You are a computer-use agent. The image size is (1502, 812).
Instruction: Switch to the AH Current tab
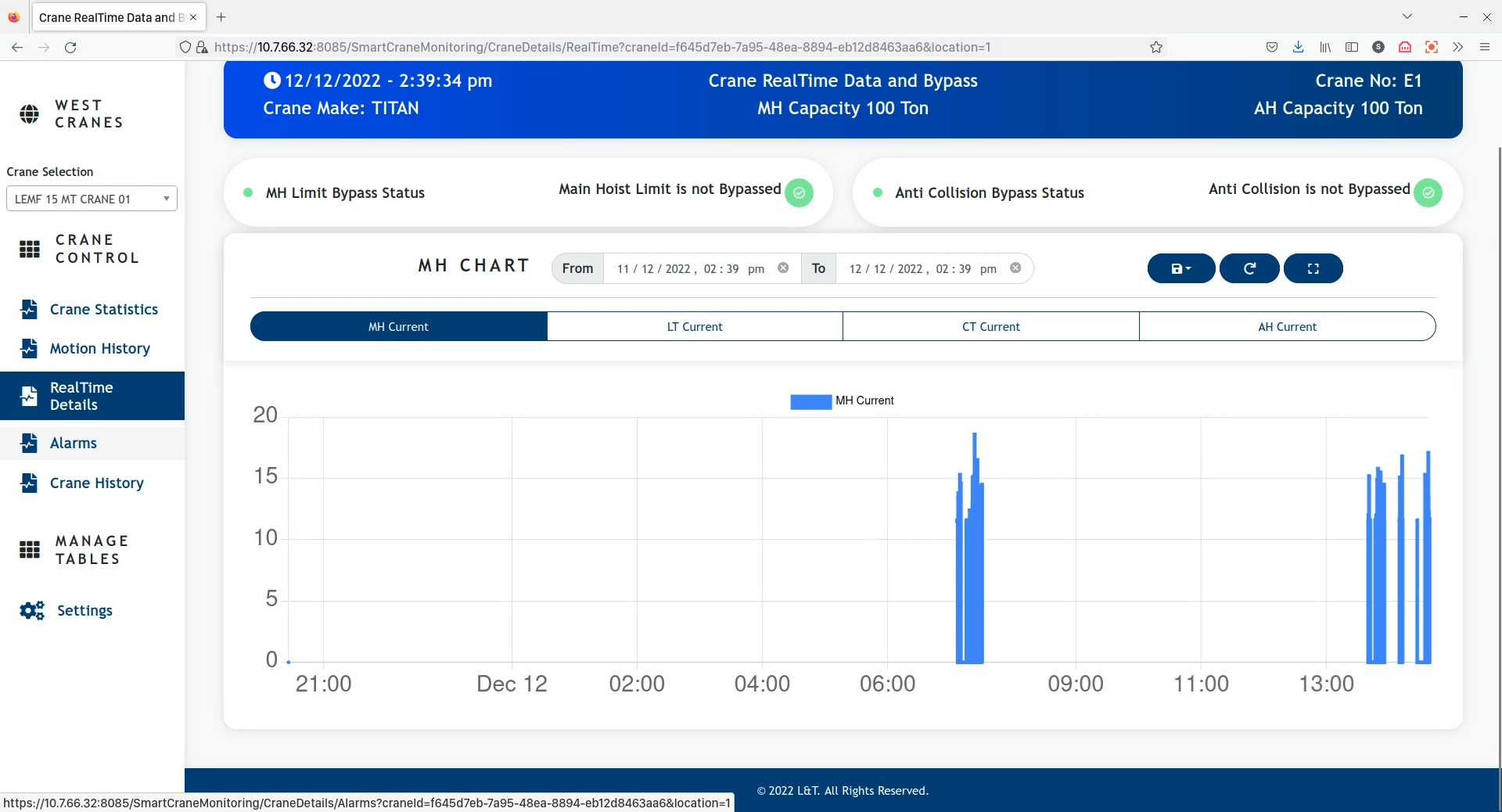point(1287,326)
